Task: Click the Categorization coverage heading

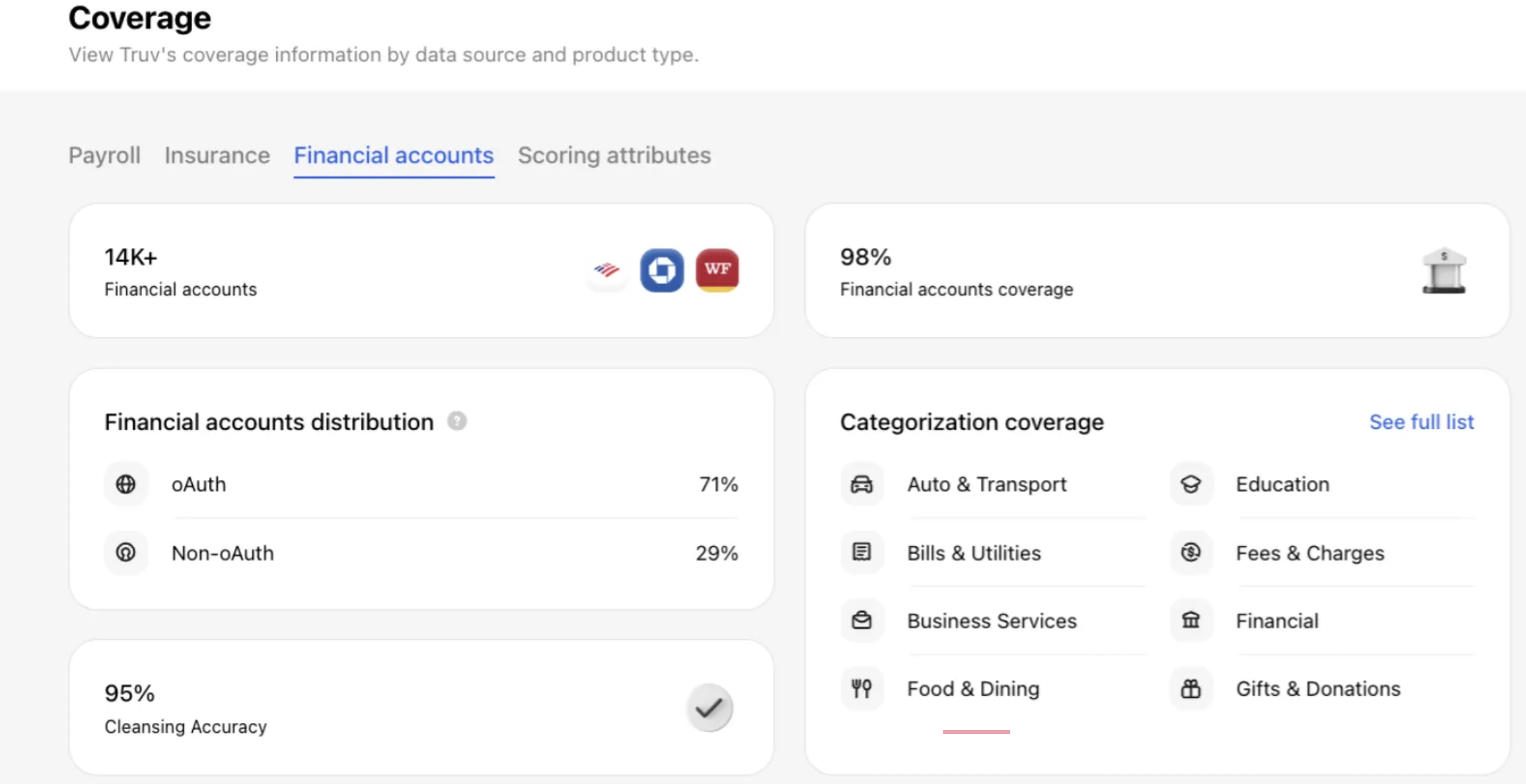Action: [x=972, y=422]
